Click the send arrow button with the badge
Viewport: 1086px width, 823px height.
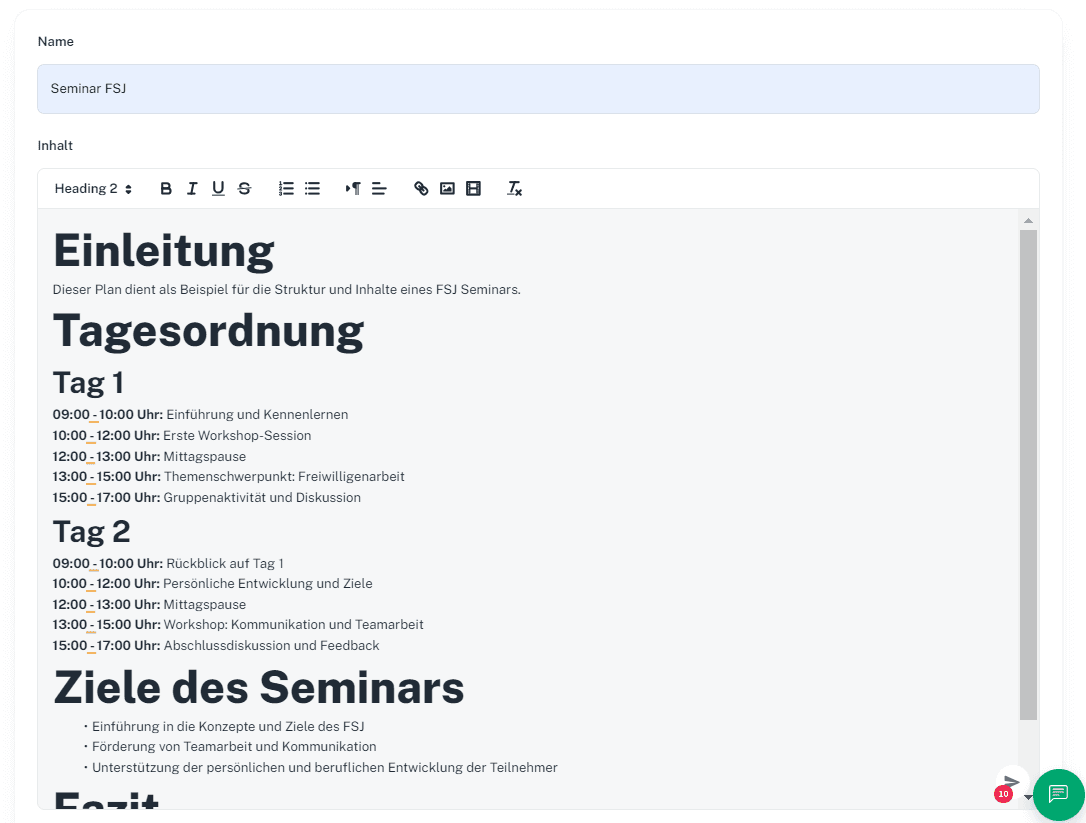(x=1012, y=783)
